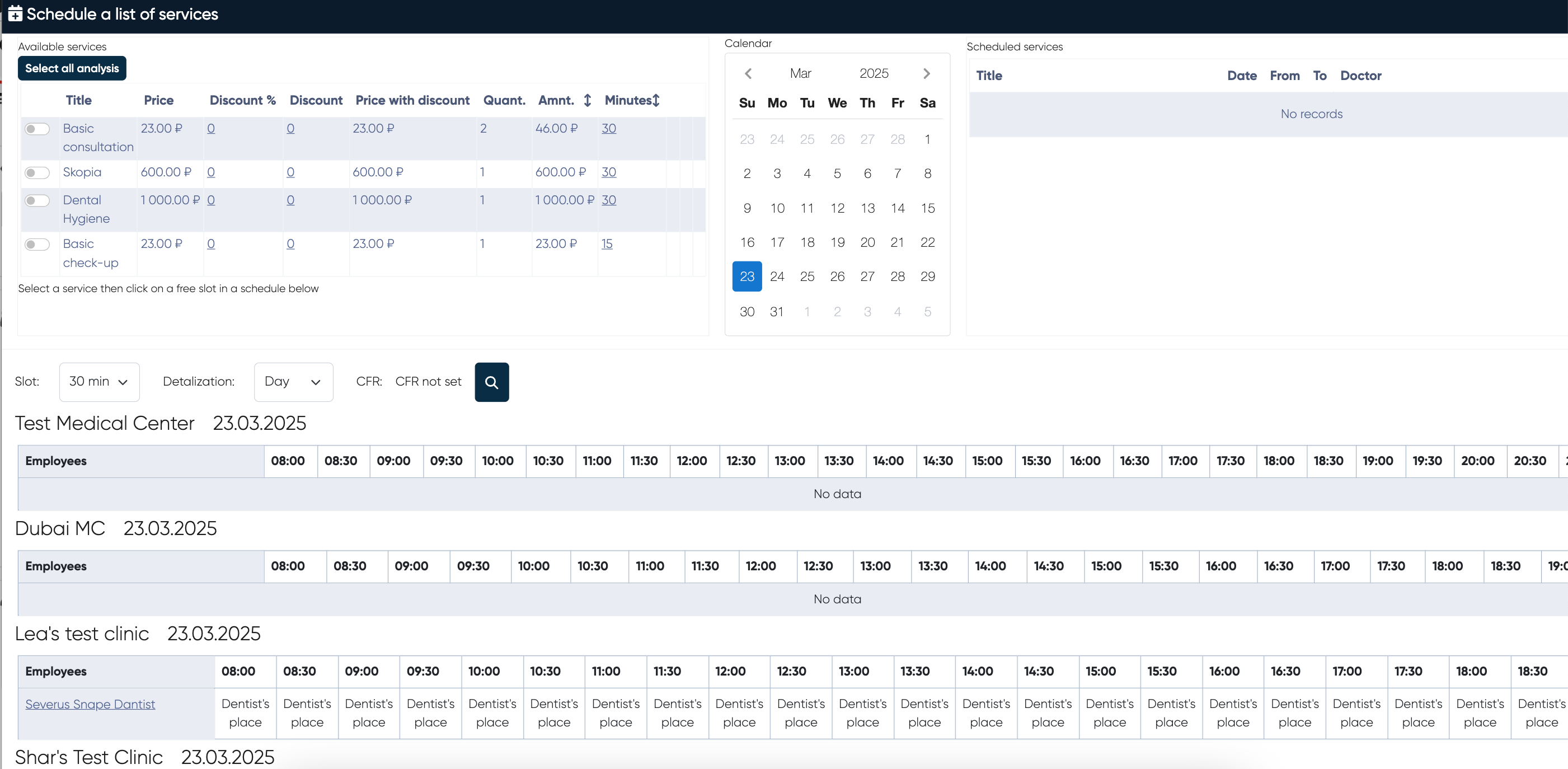Click the magnifier search button

(x=491, y=382)
